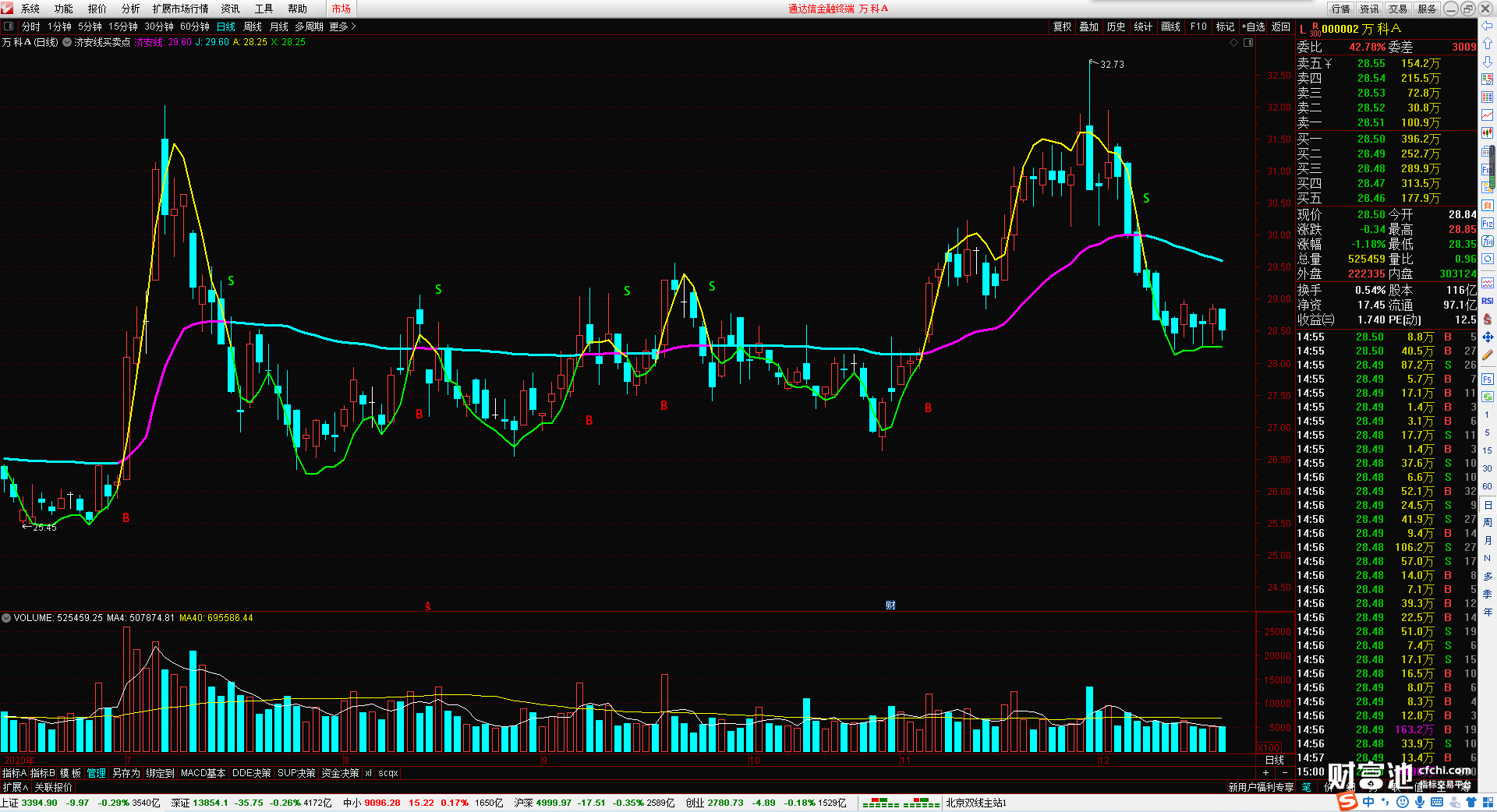The height and width of the screenshot is (812, 1497).
Task: Switch to 1-minute period in sidebar
Action: 1487,415
